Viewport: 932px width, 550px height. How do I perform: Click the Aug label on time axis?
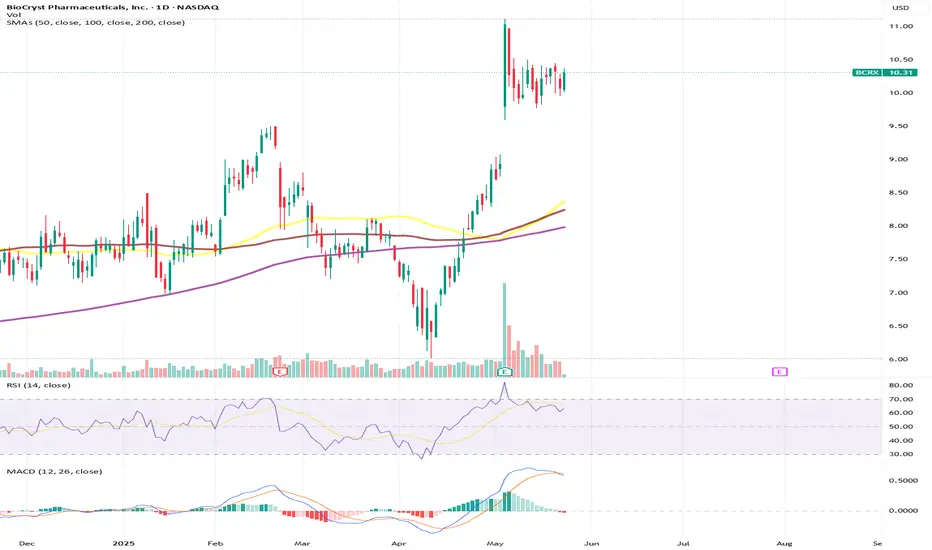point(784,543)
